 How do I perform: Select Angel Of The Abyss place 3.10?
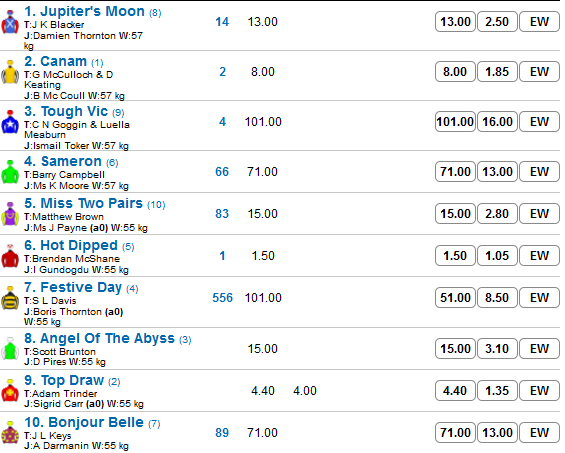point(497,348)
